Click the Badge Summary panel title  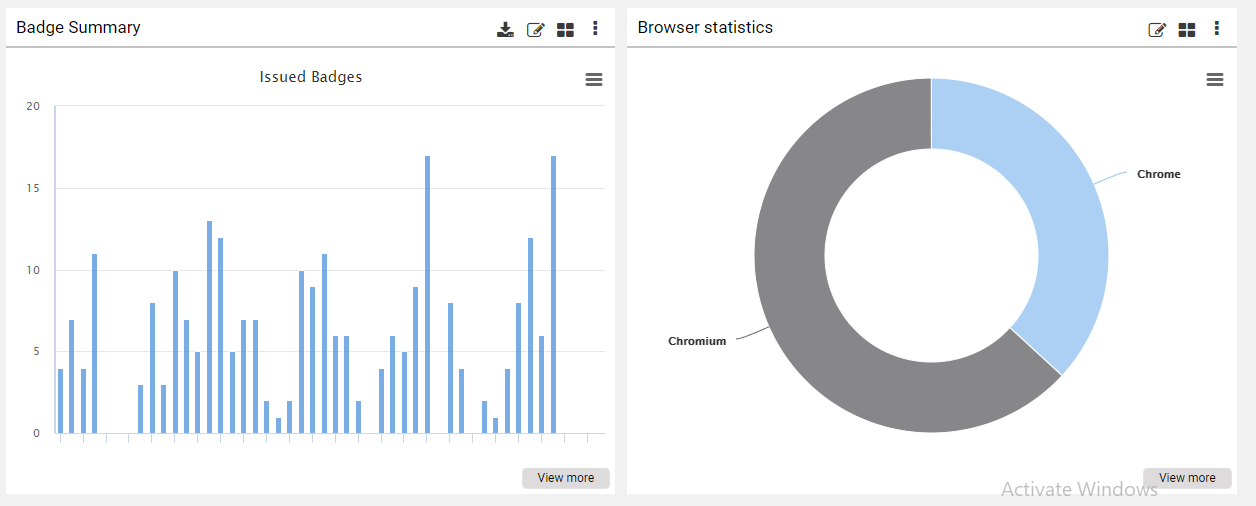tap(78, 27)
